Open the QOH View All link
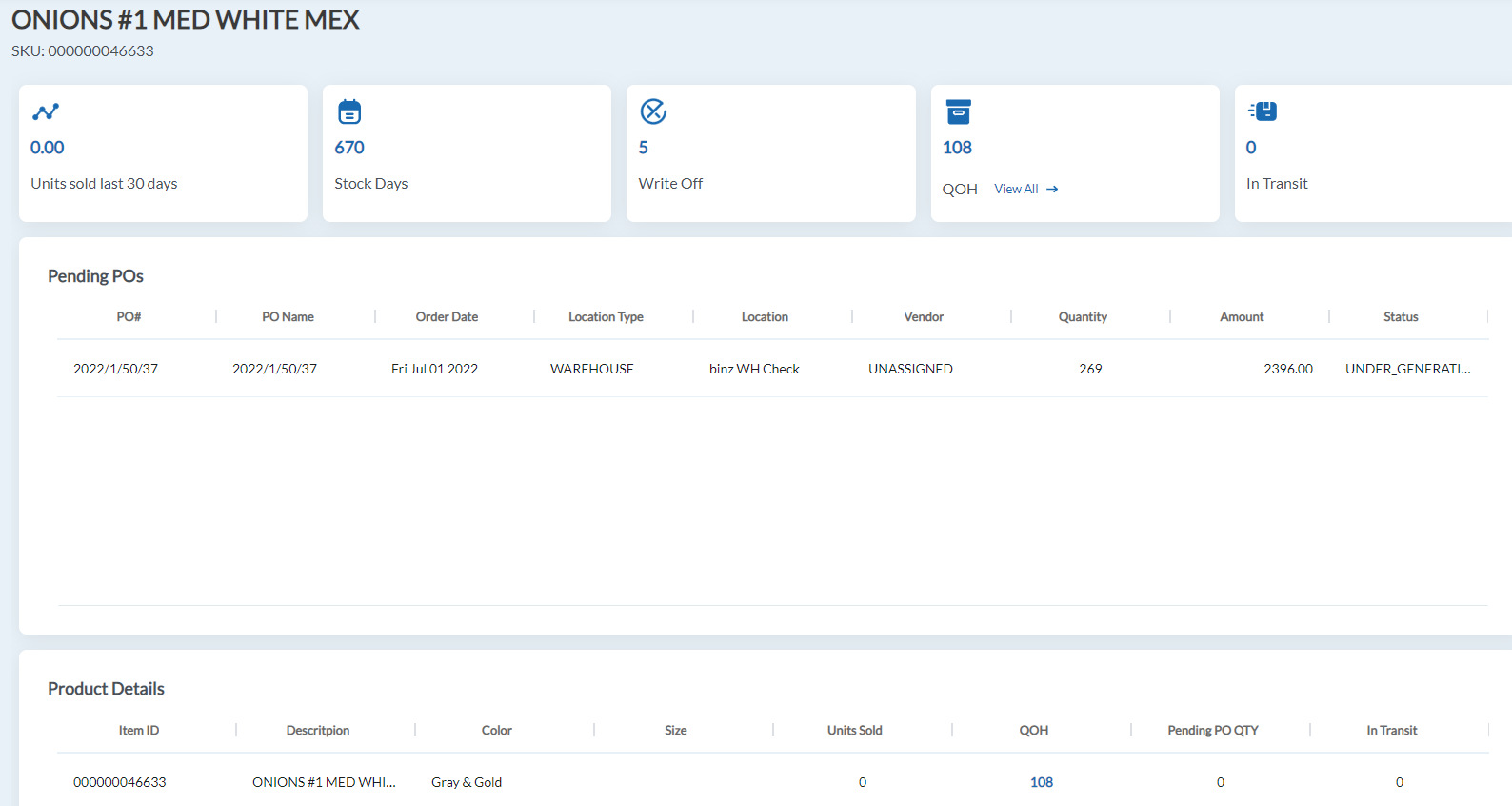Image resolution: width=1512 pixels, height=806 pixels. tap(1026, 190)
